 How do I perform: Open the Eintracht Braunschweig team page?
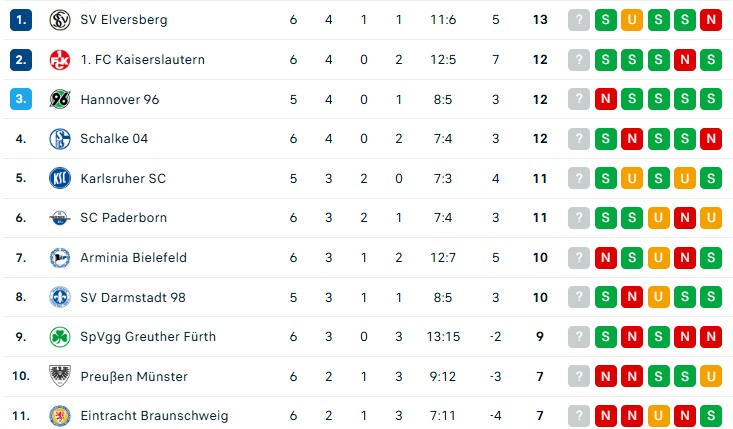[154, 415]
